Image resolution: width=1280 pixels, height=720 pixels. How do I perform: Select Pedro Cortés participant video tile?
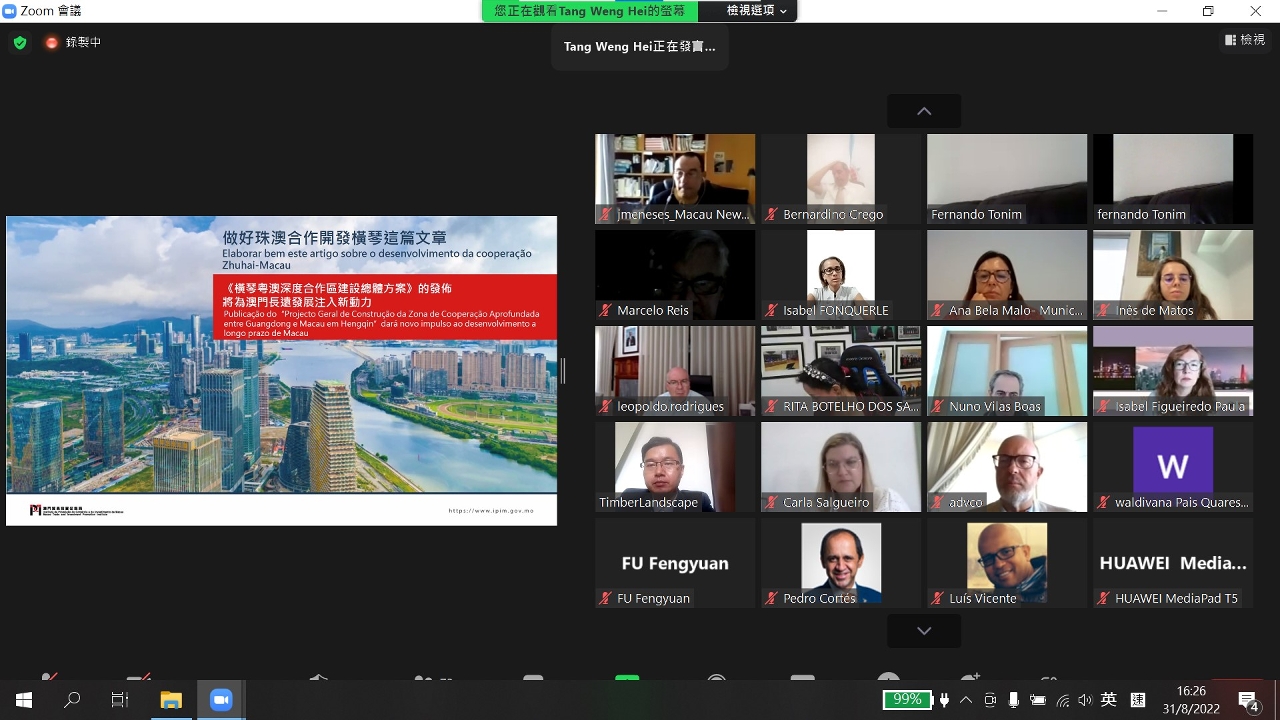tap(841, 562)
